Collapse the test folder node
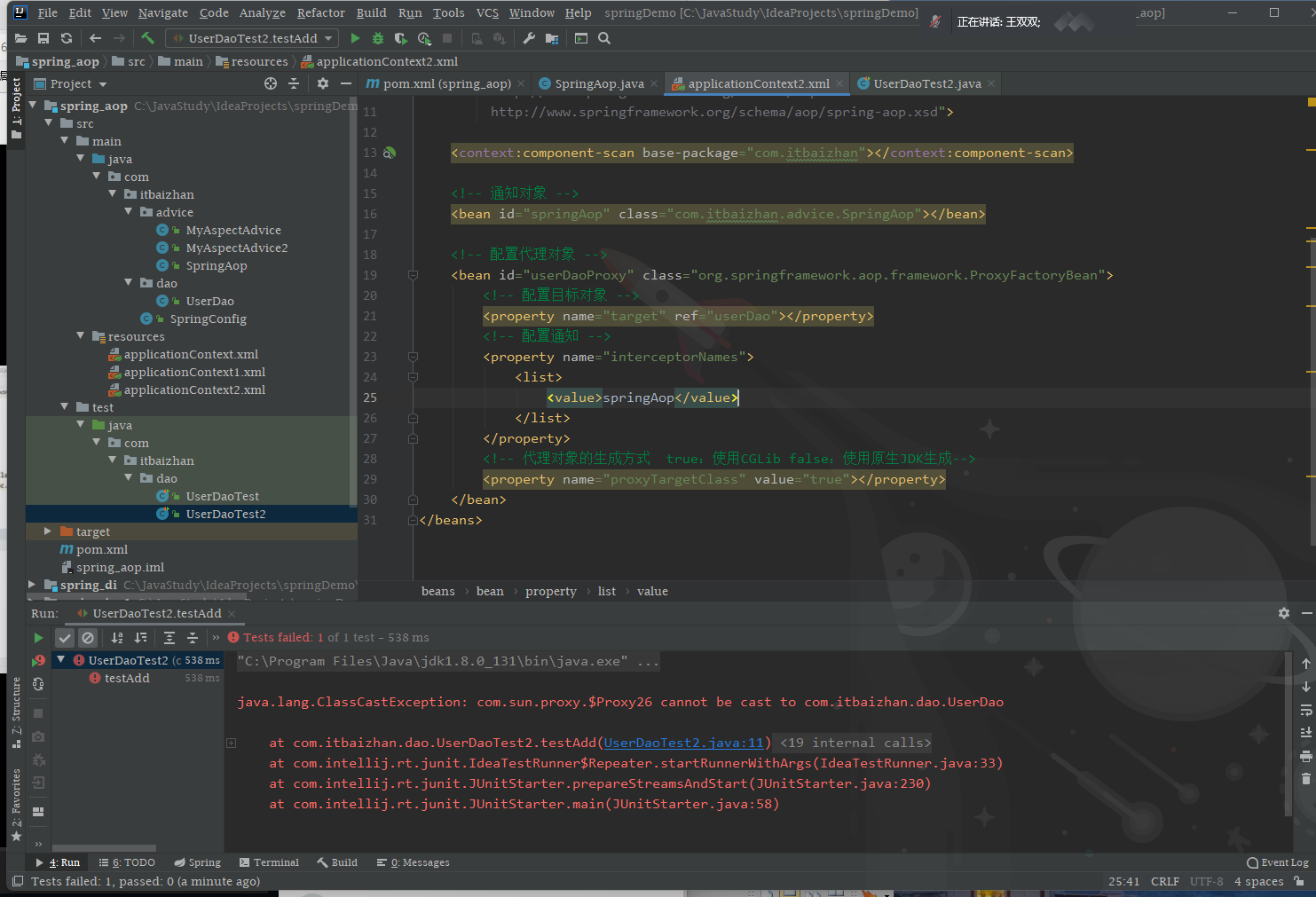 [x=66, y=407]
